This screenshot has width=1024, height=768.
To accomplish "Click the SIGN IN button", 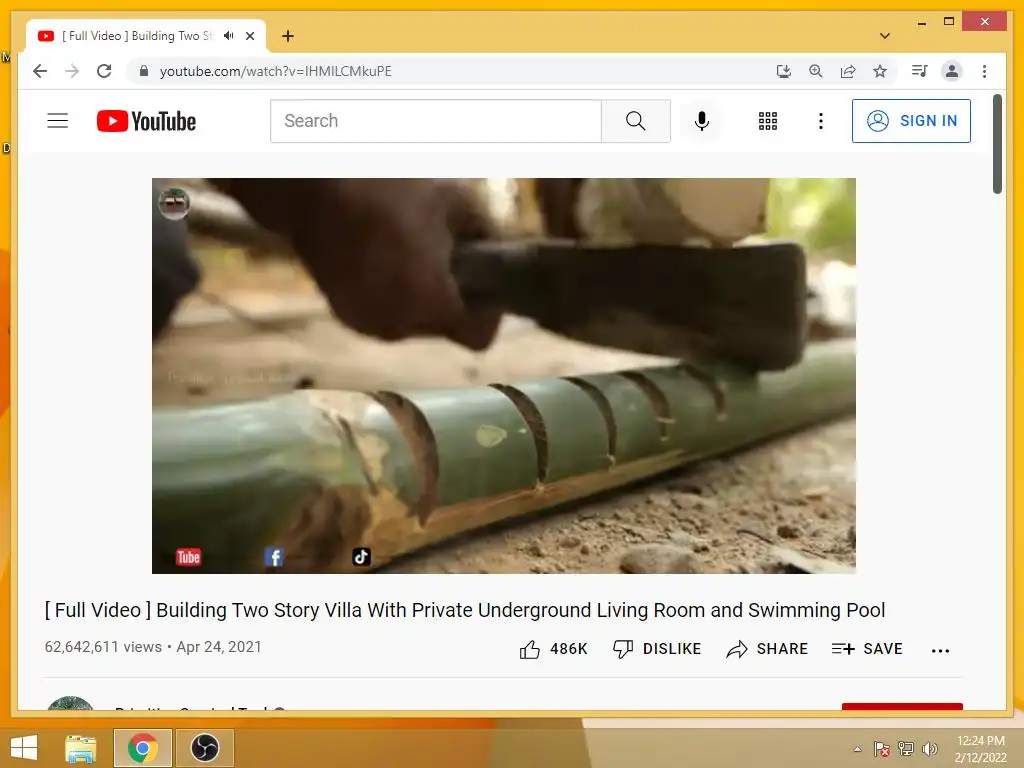I will point(911,121).
